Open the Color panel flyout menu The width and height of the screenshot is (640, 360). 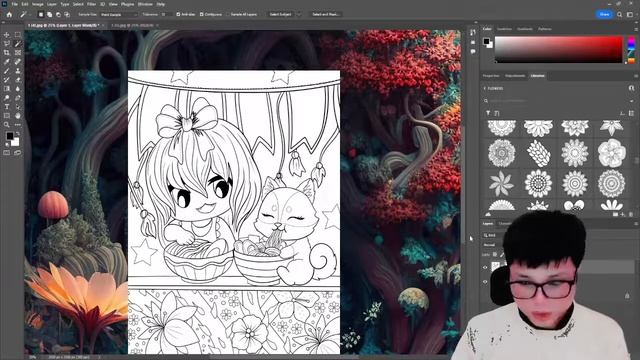pyautogui.click(x=636, y=29)
